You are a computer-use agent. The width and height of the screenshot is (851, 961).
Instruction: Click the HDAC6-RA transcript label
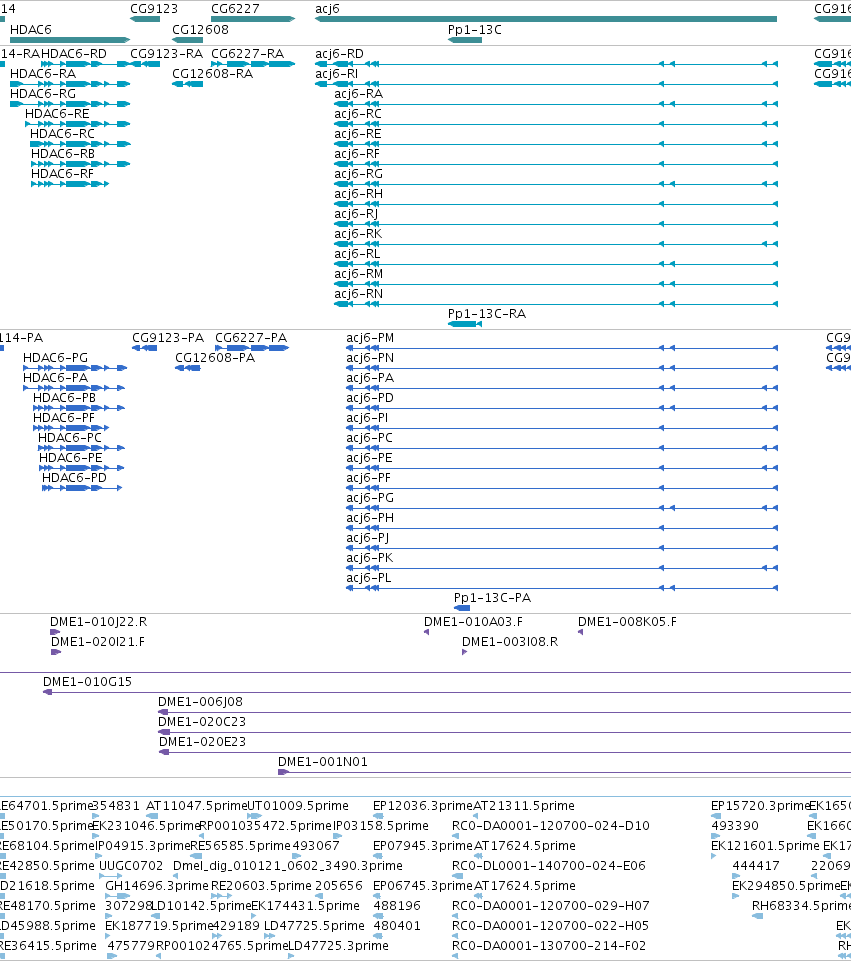coord(43,74)
